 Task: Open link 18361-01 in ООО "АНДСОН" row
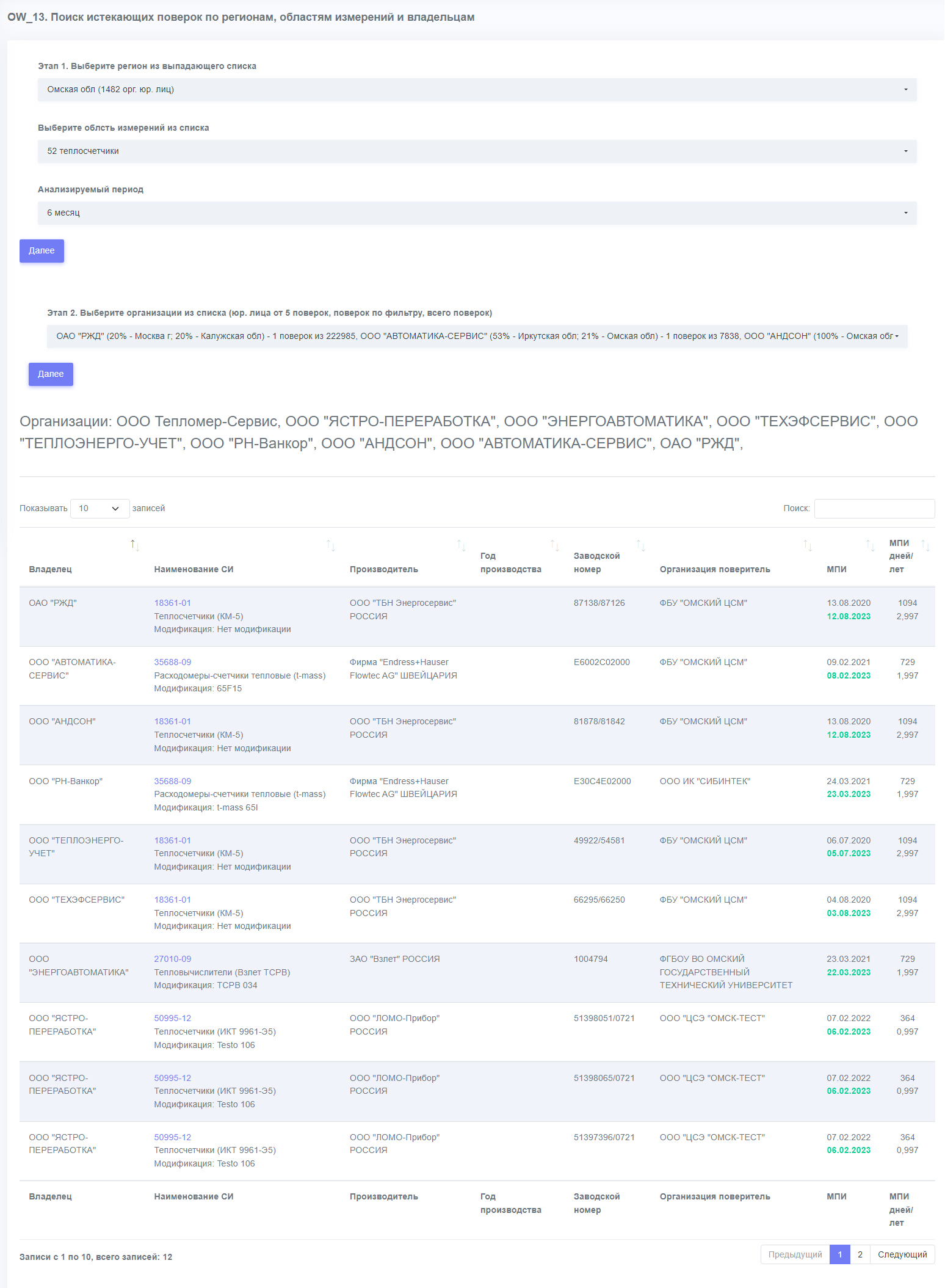[172, 722]
